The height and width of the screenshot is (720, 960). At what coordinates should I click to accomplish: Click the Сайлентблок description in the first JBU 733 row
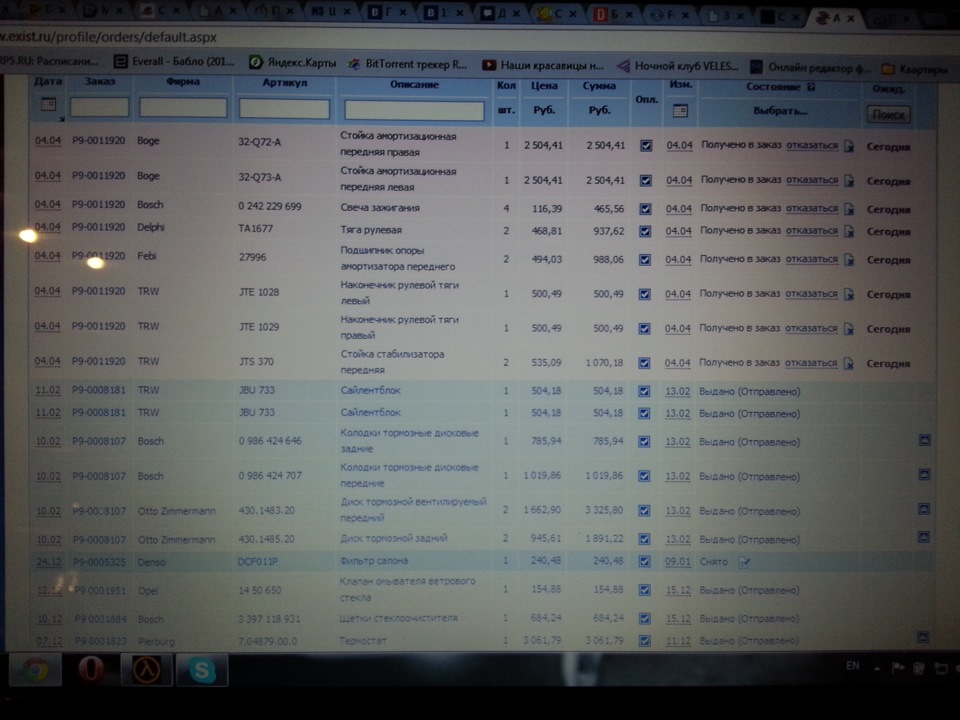pos(370,390)
